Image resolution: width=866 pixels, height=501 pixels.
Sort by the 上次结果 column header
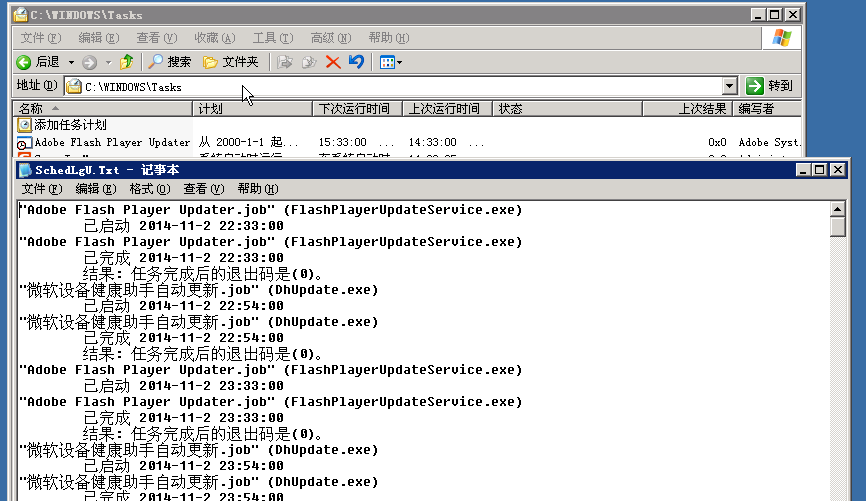coord(687,109)
